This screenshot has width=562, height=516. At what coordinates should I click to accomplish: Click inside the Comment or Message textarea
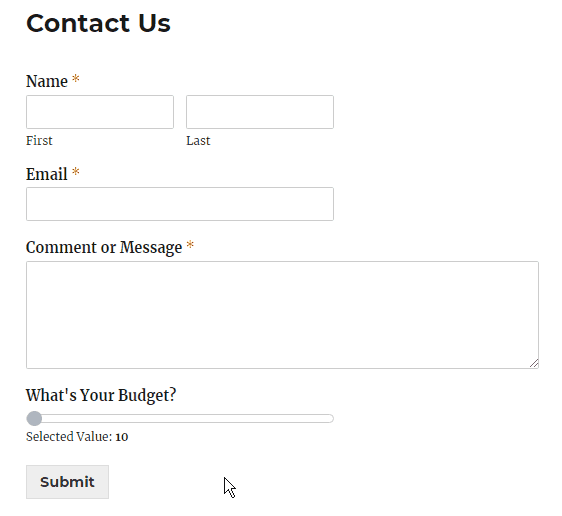click(282, 315)
